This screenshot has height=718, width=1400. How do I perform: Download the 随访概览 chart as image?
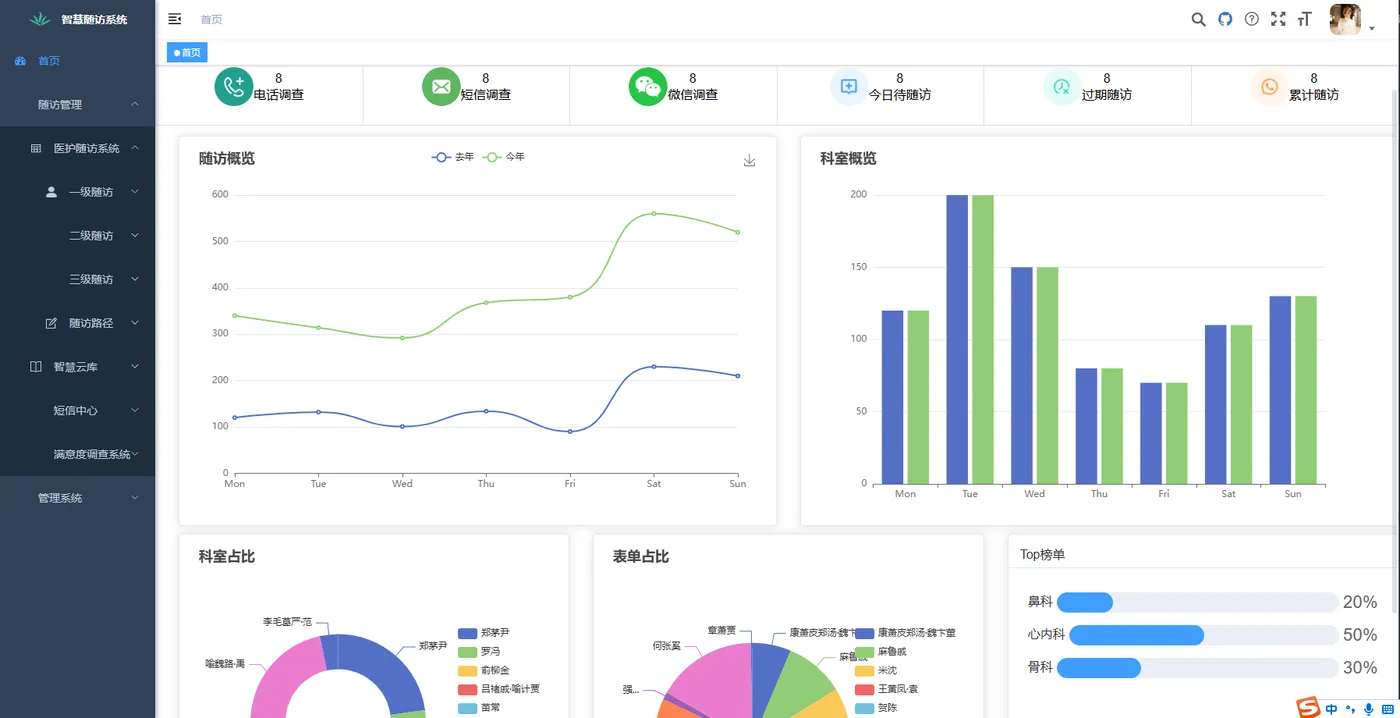point(749,161)
